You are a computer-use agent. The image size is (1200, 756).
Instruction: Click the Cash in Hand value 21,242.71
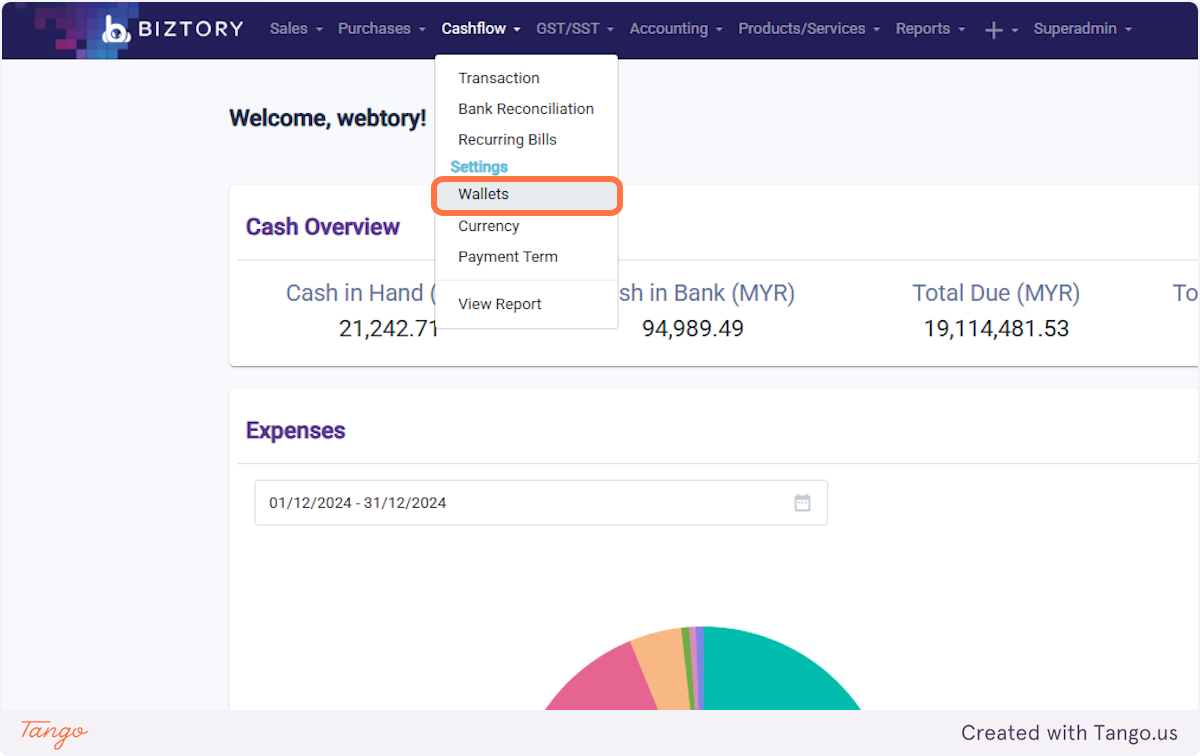click(x=388, y=328)
